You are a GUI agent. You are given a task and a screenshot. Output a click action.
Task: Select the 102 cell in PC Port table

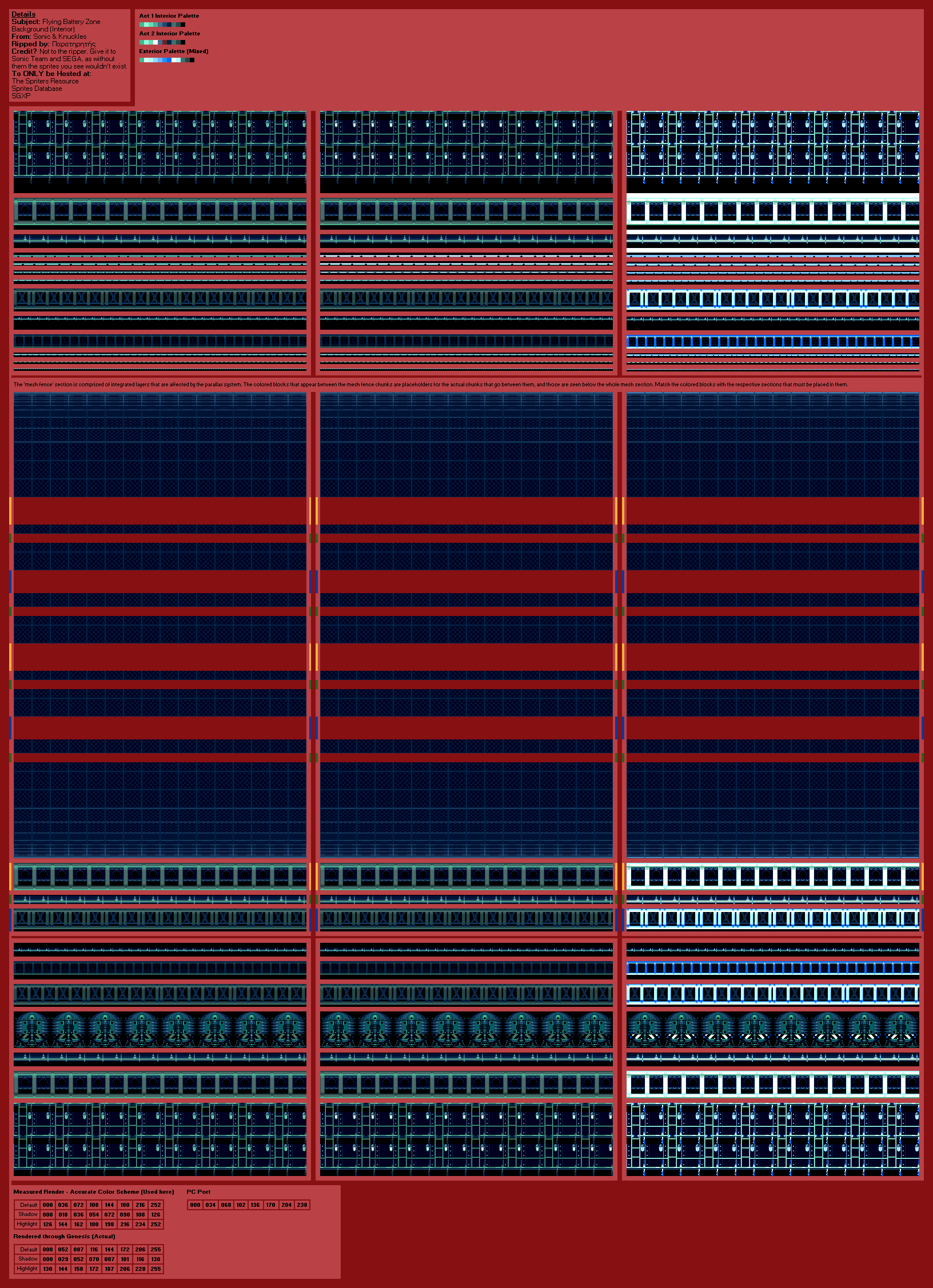(241, 1205)
